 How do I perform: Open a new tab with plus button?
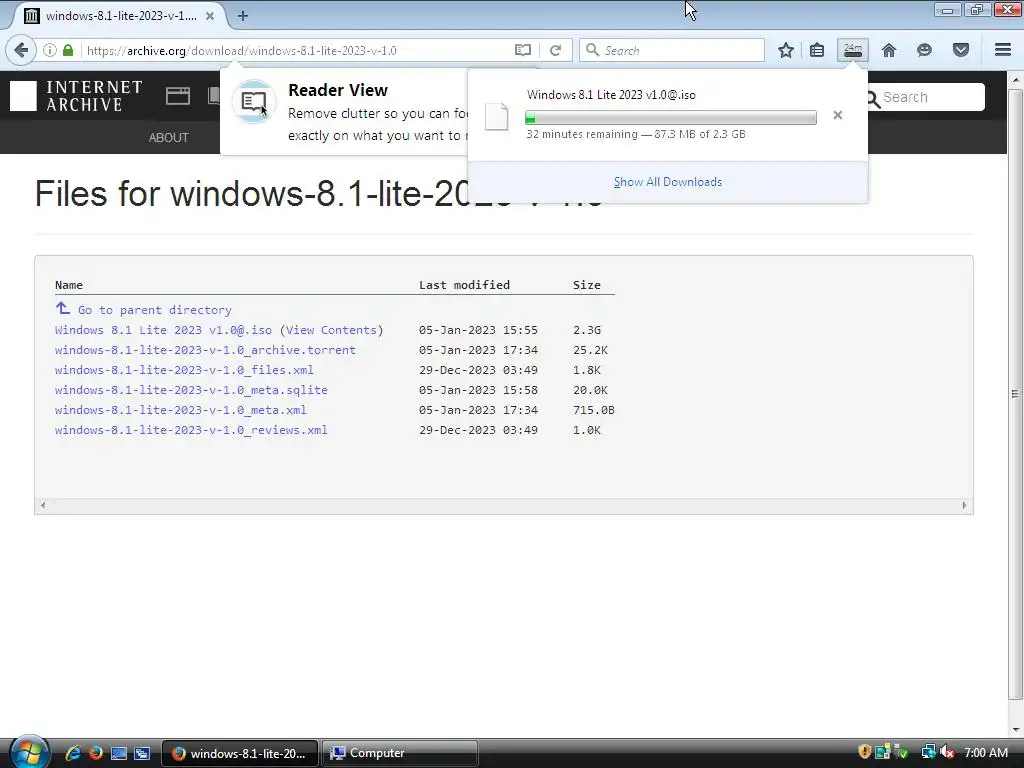242,16
